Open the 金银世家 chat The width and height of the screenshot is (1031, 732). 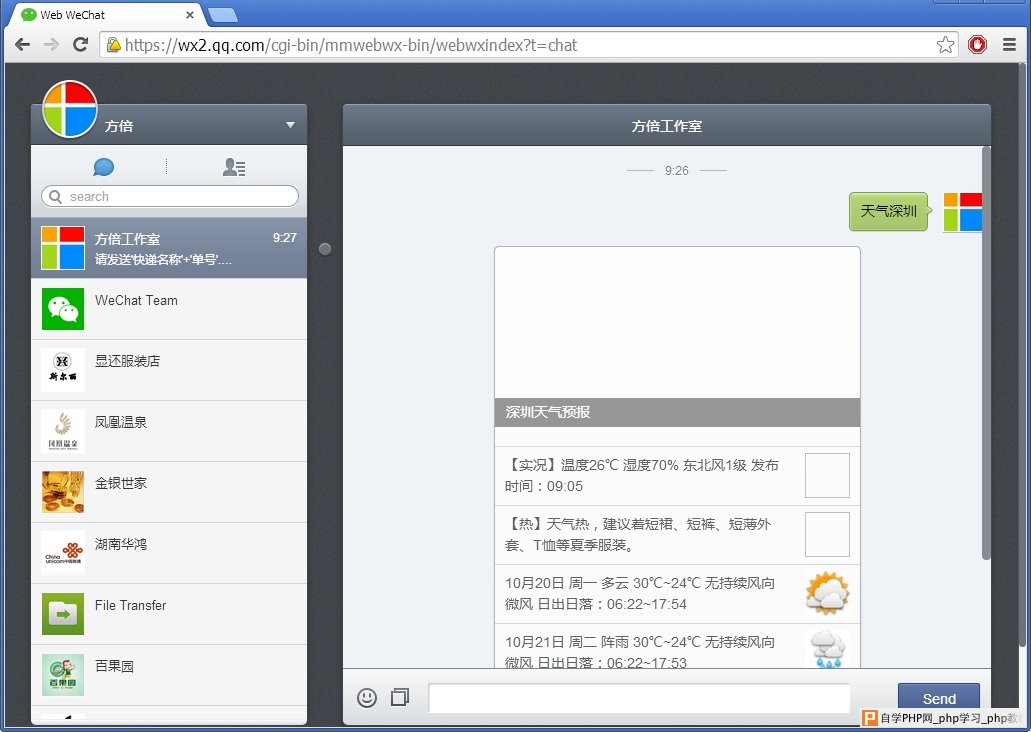point(169,492)
